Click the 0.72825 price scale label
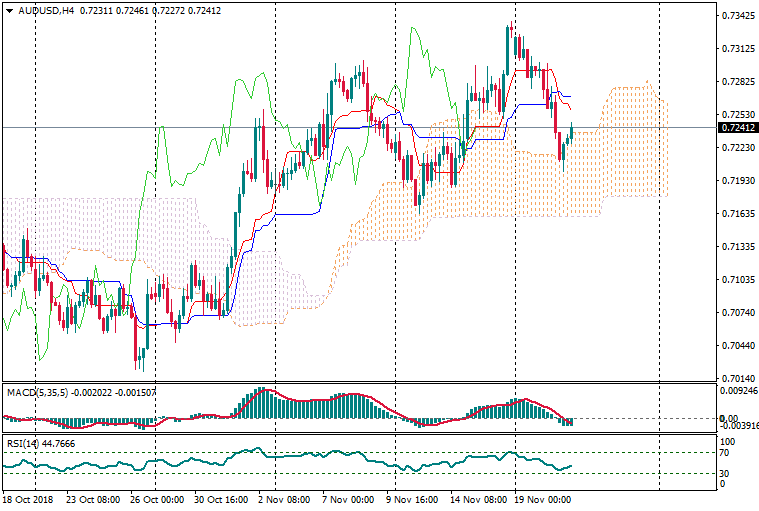This screenshot has height=511, width=759. [x=736, y=82]
